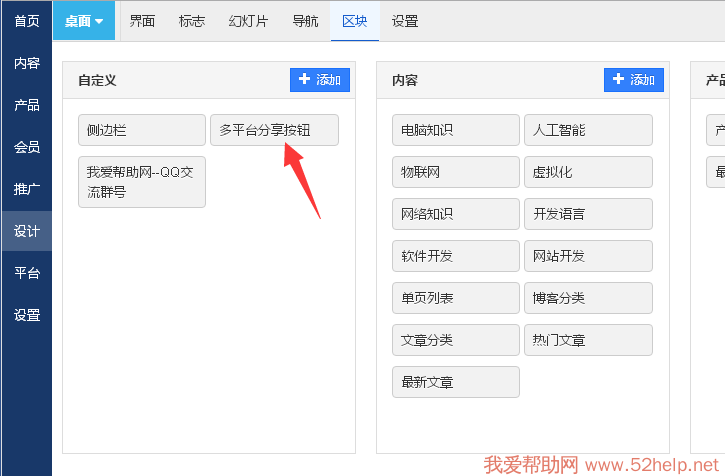Open the 最新文章 block
This screenshot has height=476, width=725.
coord(456,382)
